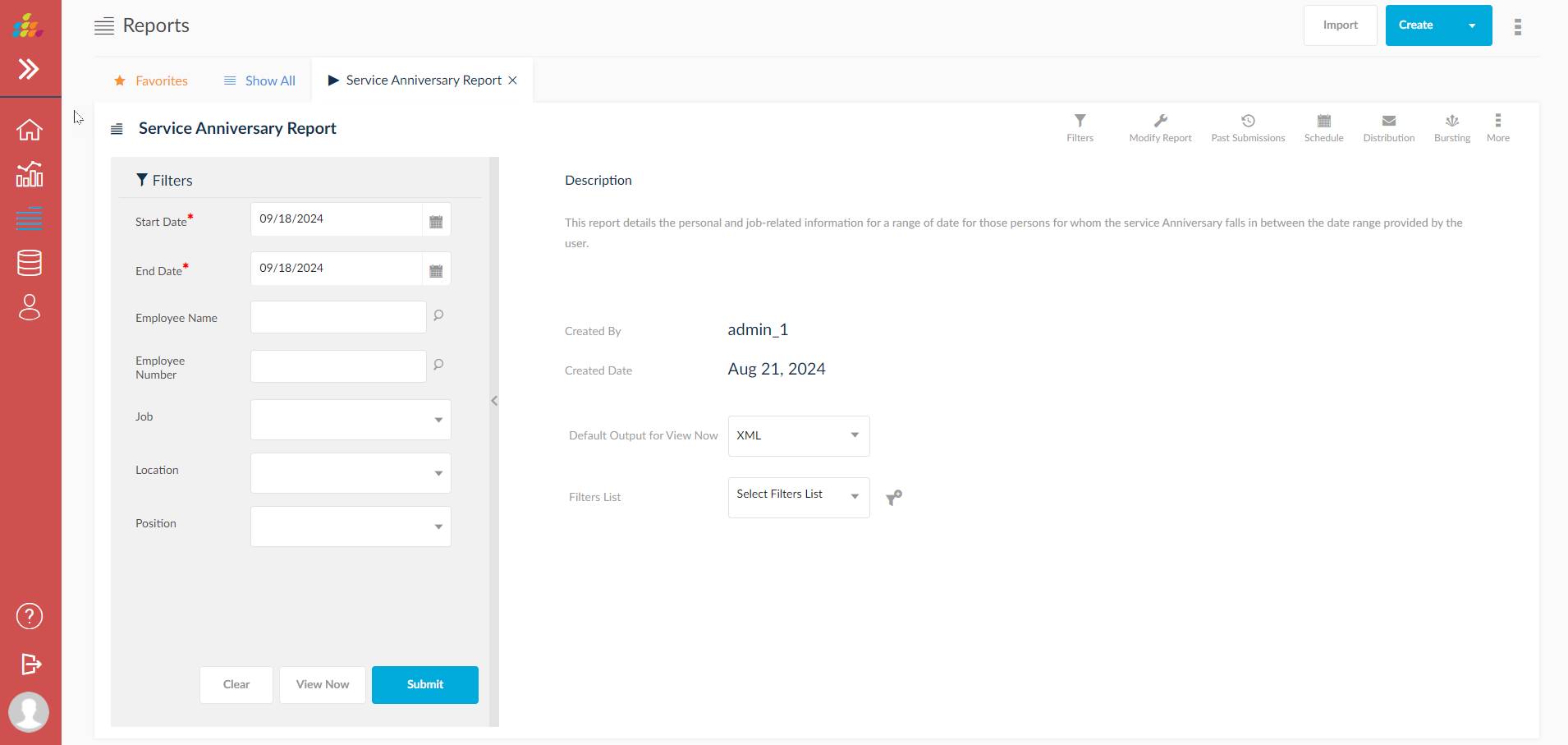This screenshot has height=745, width=1568.
Task: Click the add filters list icon
Action: [894, 498]
